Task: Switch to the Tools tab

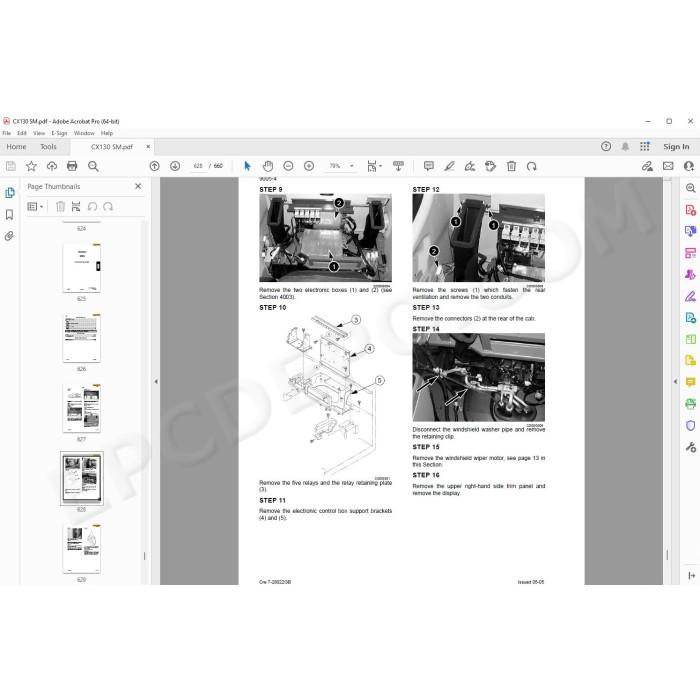Action: tap(48, 147)
